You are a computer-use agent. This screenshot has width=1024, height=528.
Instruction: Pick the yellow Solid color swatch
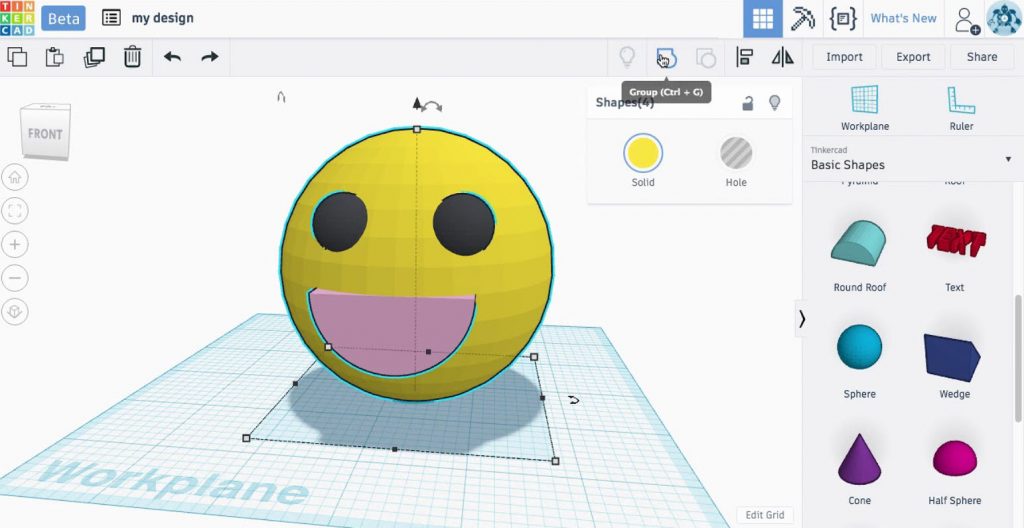tap(642, 153)
